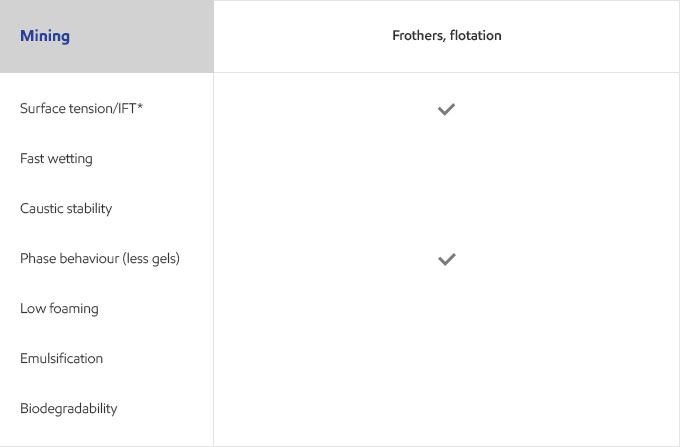Click the Phase behaviour checkmark icon
This screenshot has height=447, width=680.
[446, 259]
